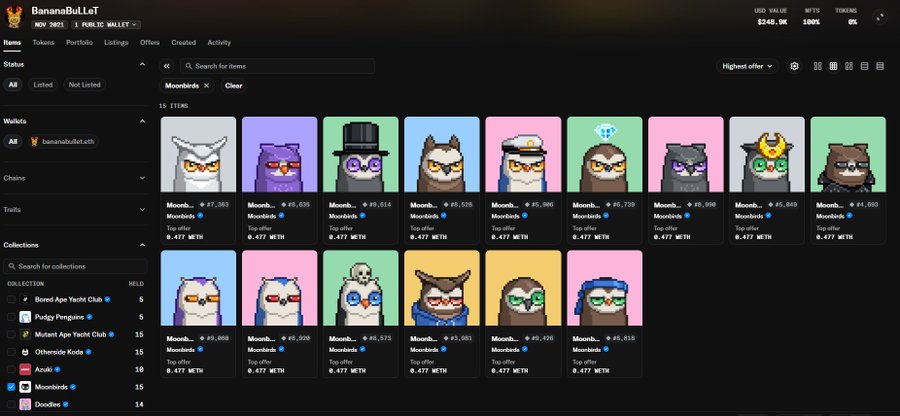Open the blue-hoodie Moonbird #3,981 thumbnail

click(442, 288)
